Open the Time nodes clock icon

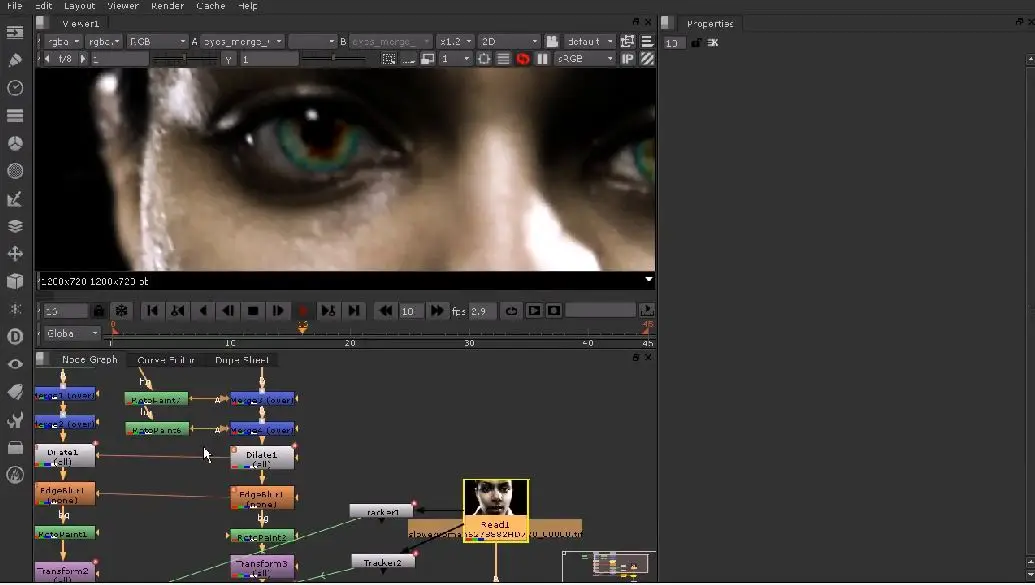pyautogui.click(x=15, y=88)
